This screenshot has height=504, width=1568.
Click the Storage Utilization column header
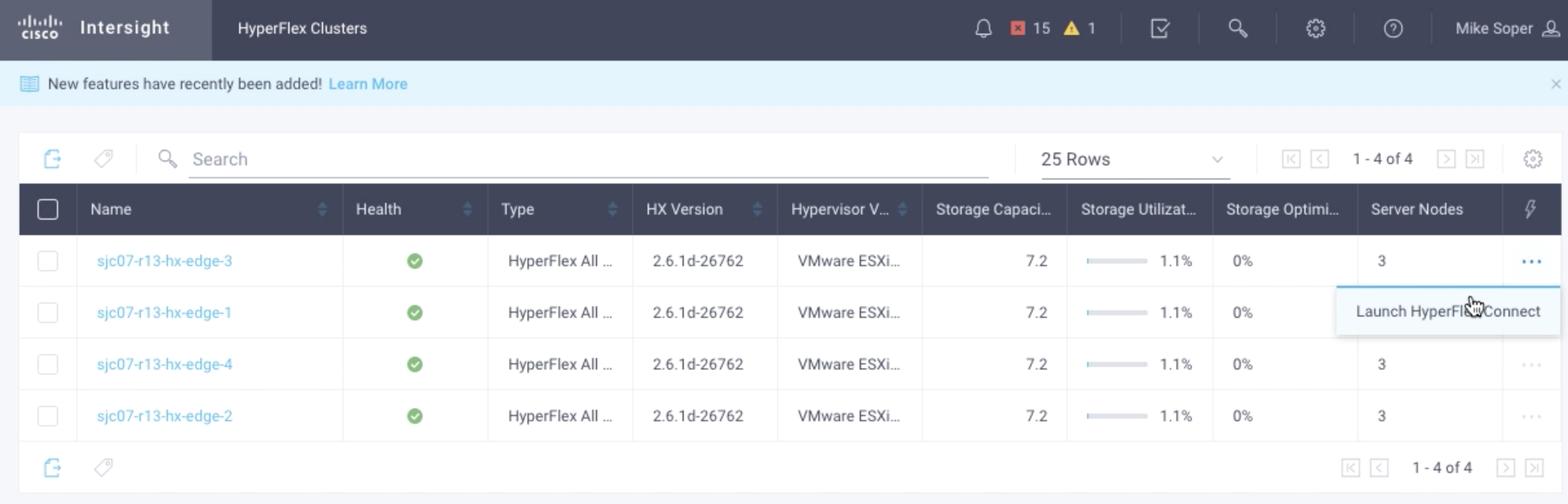click(x=1139, y=209)
